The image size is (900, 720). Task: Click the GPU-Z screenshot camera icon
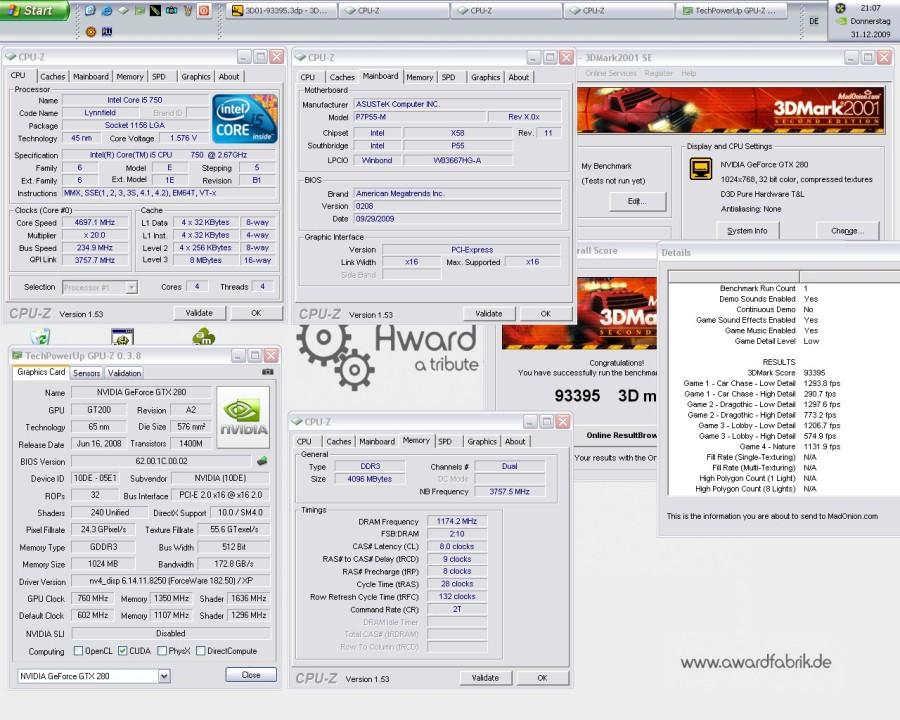[267, 372]
